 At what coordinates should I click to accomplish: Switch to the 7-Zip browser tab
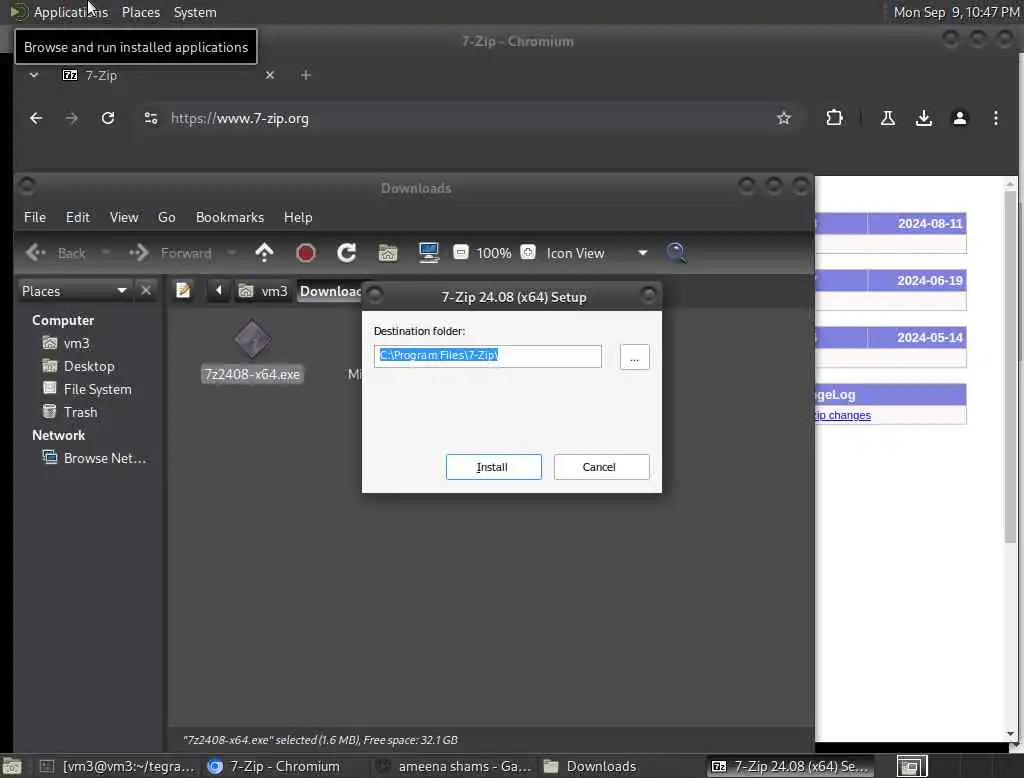click(101, 75)
